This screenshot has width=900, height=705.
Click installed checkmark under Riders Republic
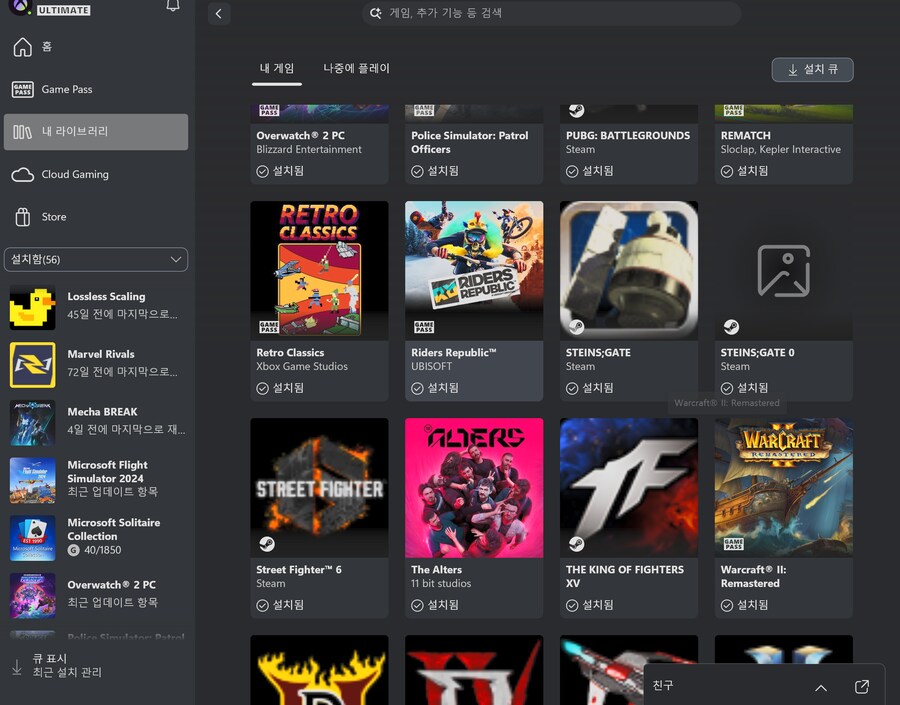pos(417,389)
